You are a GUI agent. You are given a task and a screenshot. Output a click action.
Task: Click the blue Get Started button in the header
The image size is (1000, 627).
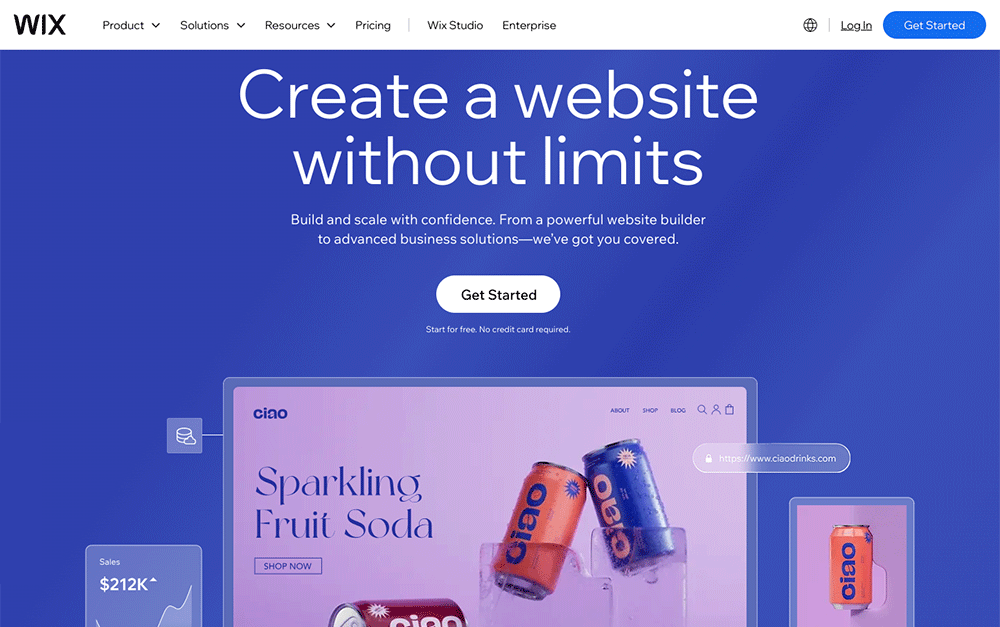(x=934, y=25)
